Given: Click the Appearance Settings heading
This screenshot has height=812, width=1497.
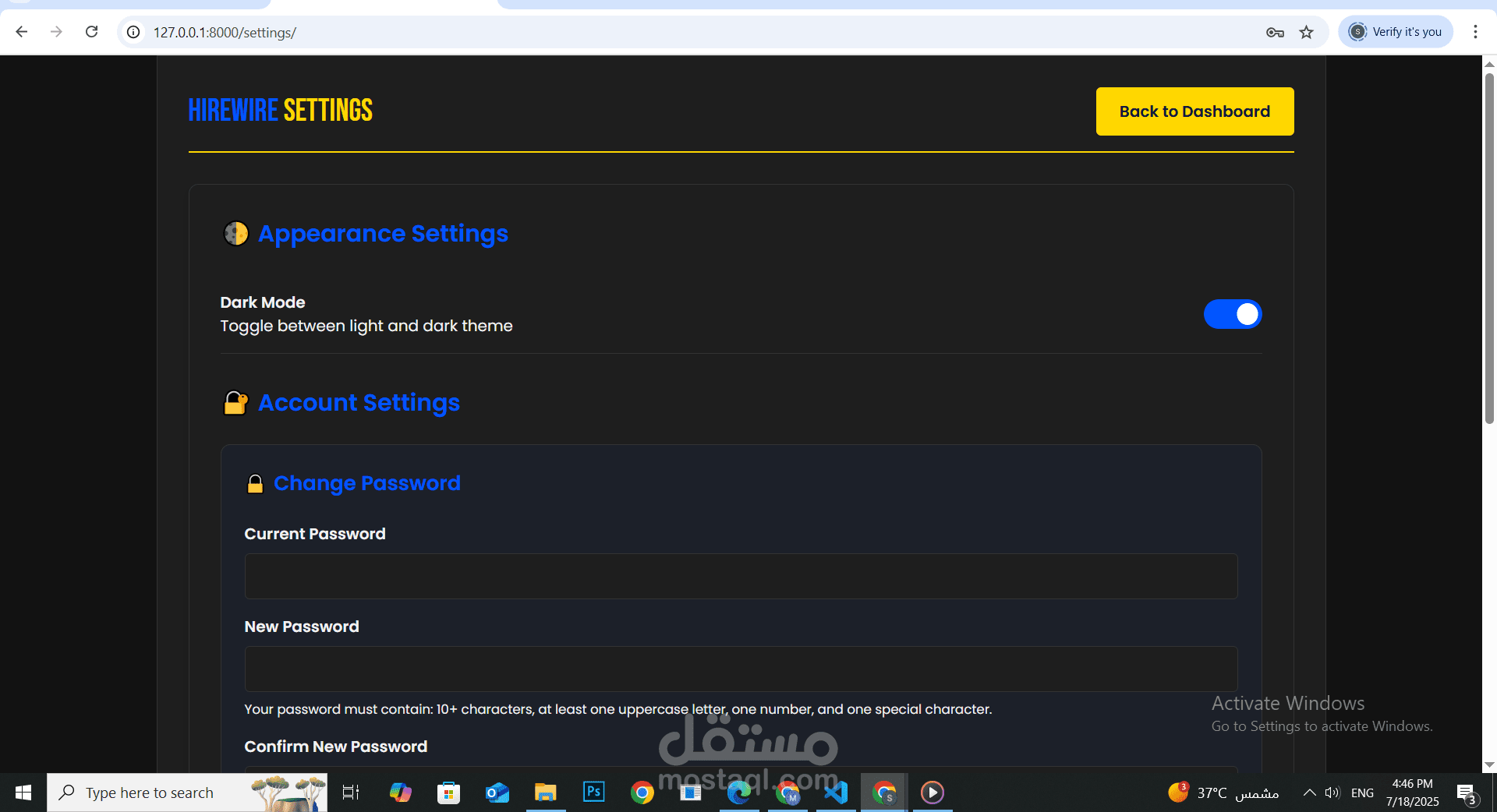Looking at the screenshot, I should pyautogui.click(x=383, y=234).
